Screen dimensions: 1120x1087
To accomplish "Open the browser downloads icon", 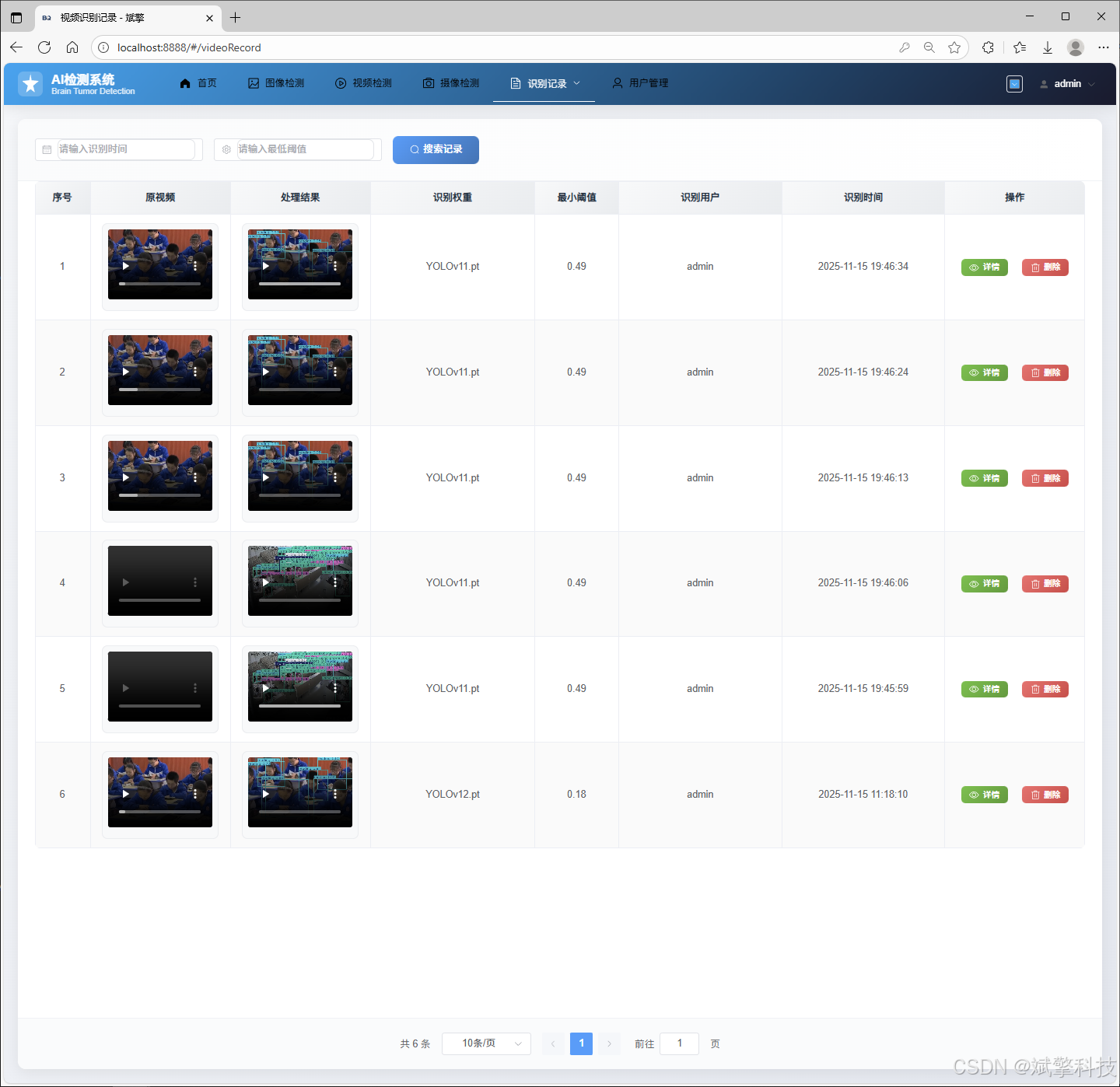I will (x=1048, y=47).
